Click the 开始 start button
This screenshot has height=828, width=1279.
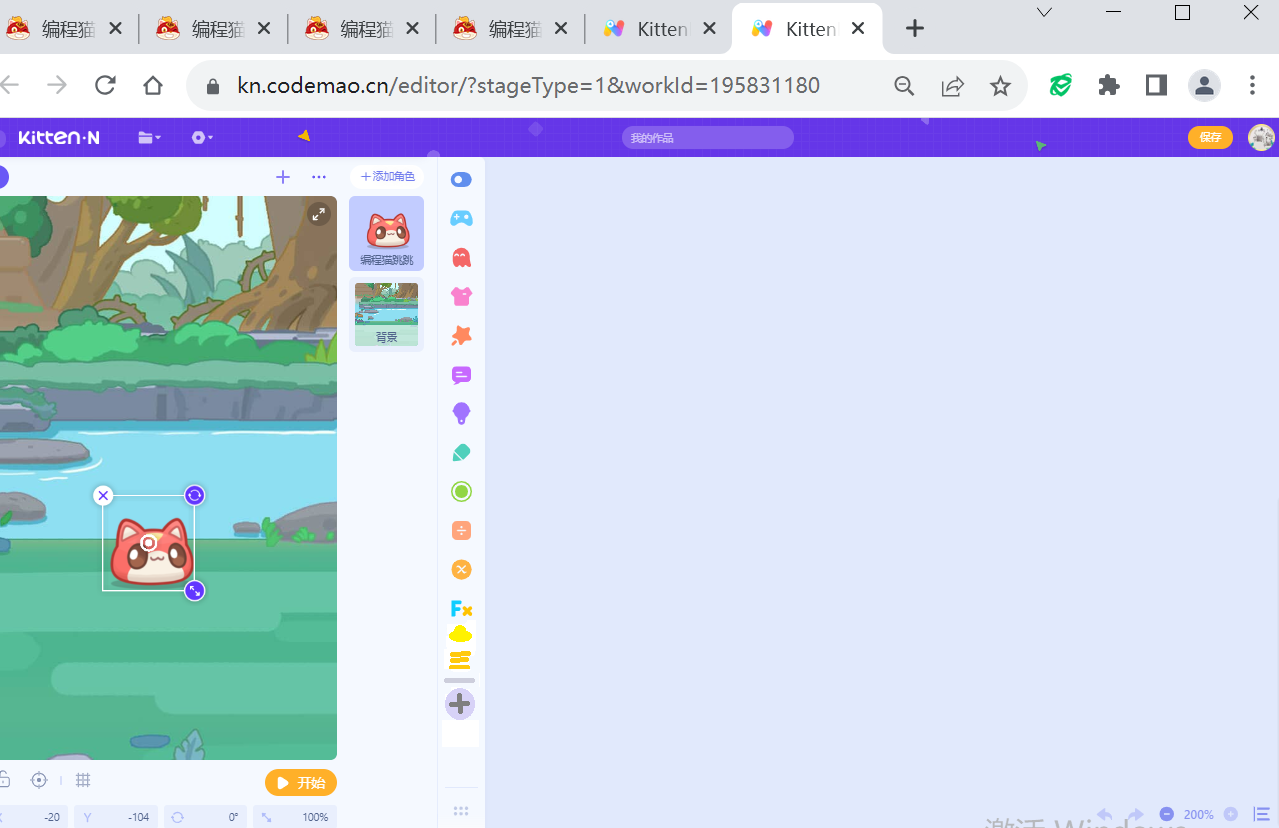tap(301, 783)
